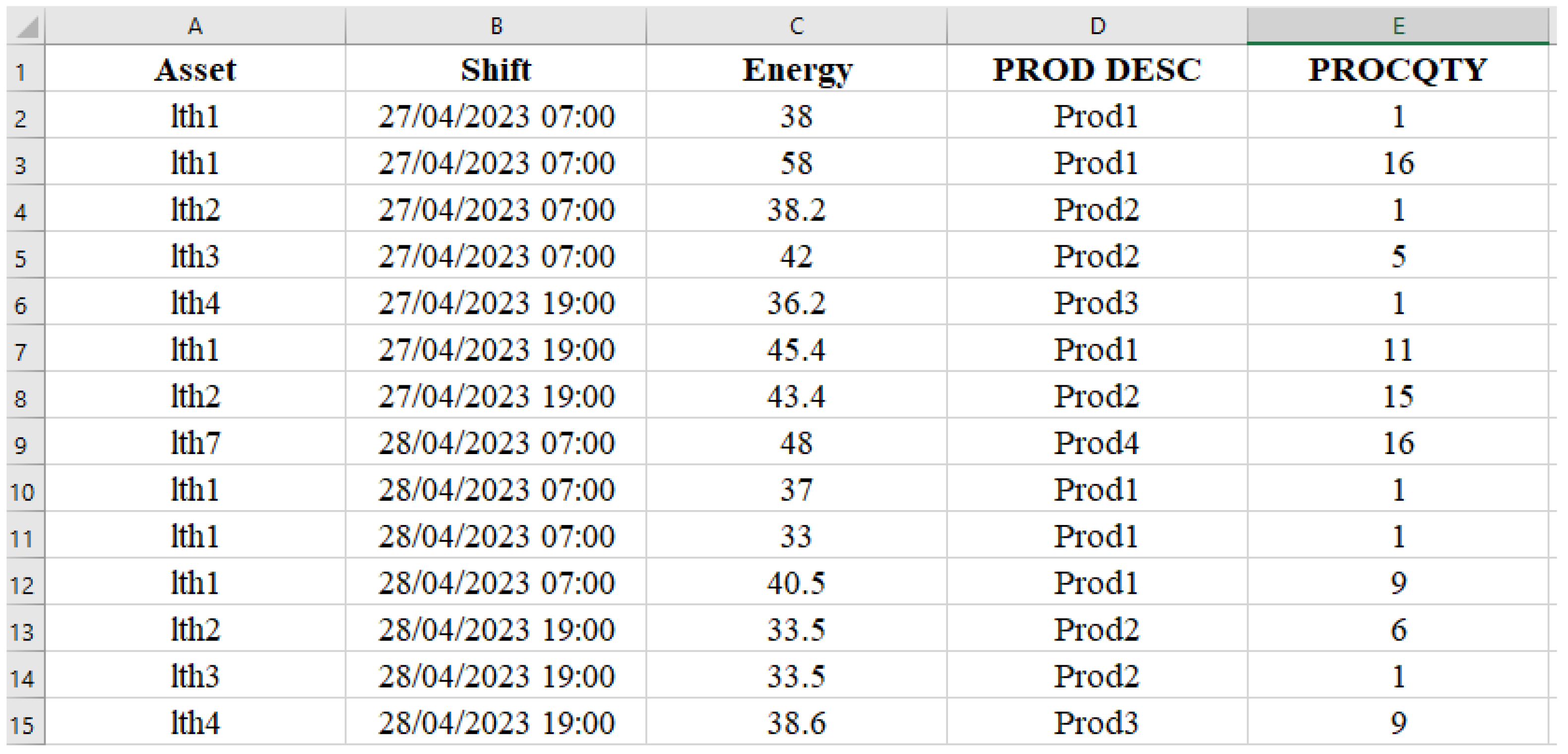Select column C header
Image resolution: width=1568 pixels, height=754 pixels.
[x=796, y=26]
